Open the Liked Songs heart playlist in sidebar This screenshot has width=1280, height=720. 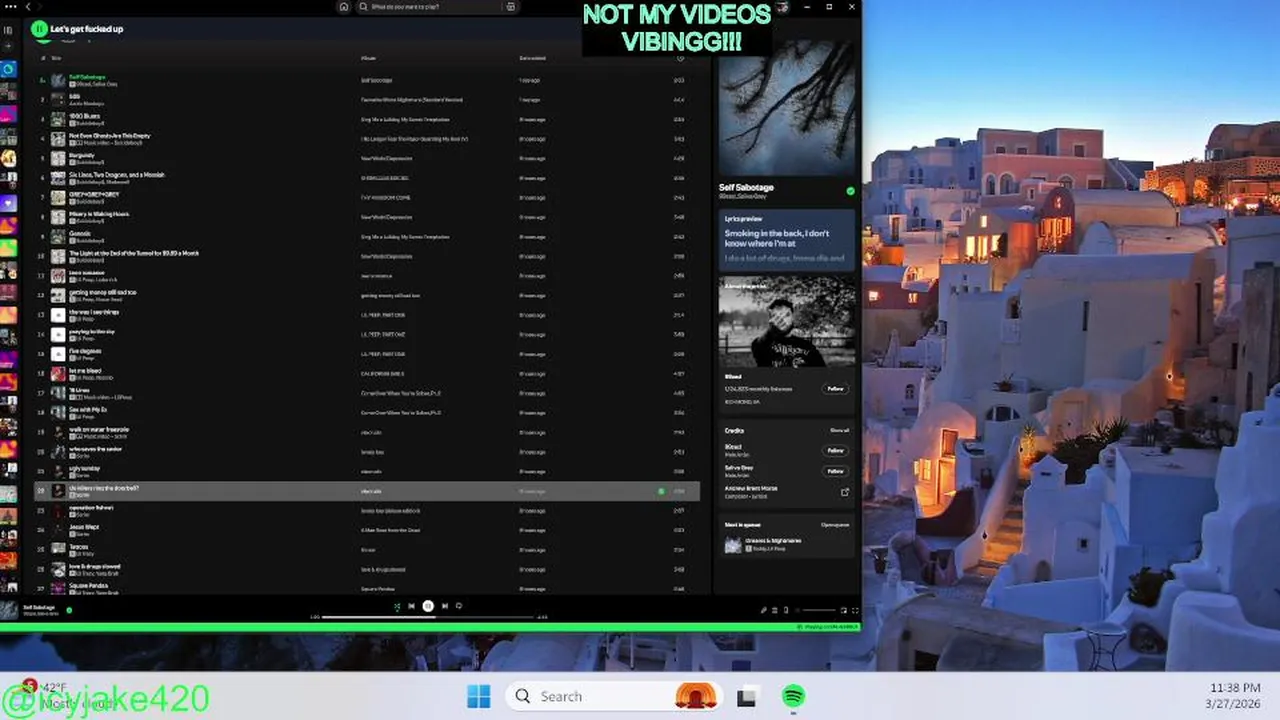tap(8, 203)
